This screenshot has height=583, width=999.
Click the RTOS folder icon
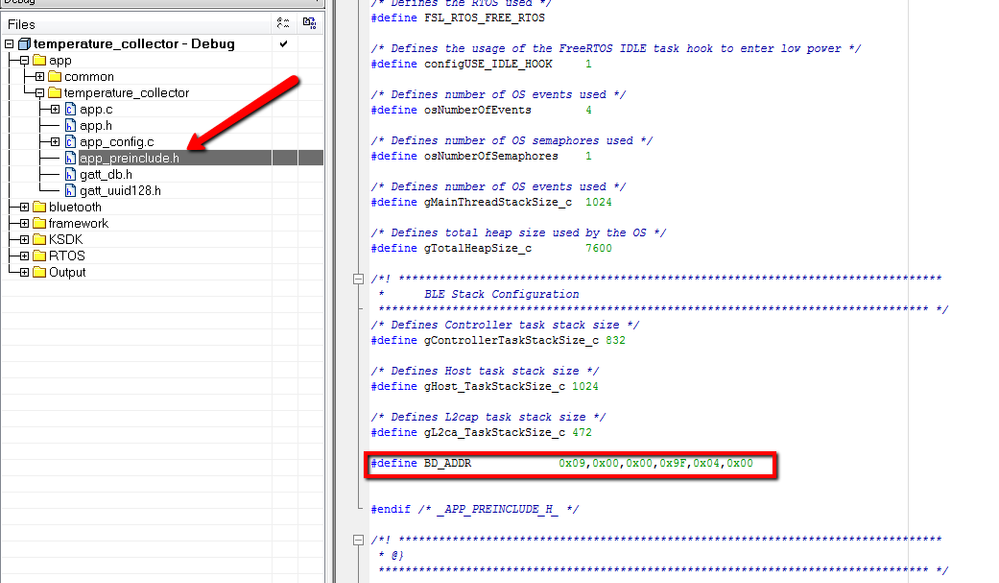40,256
